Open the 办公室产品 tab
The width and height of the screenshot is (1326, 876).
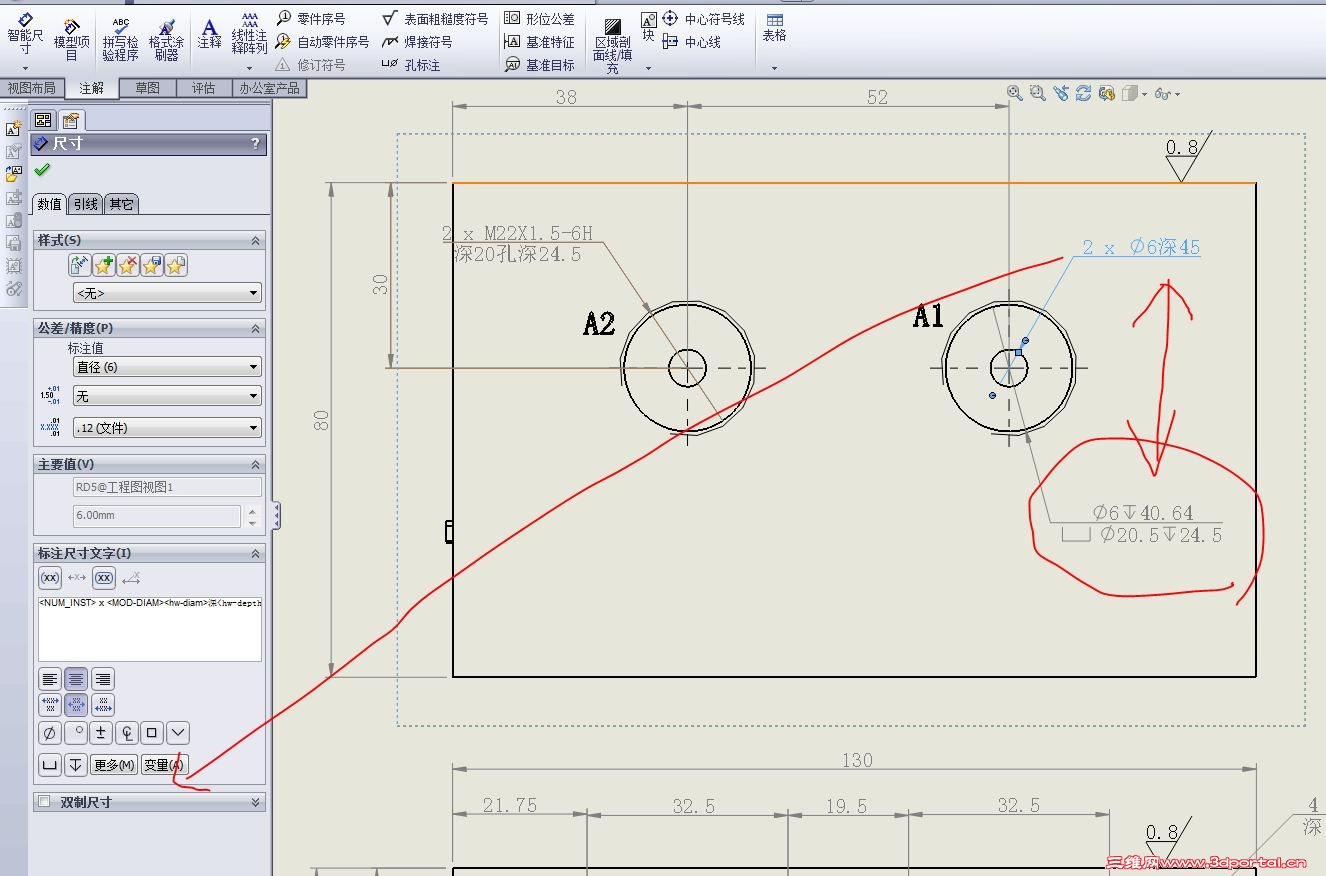click(x=269, y=88)
